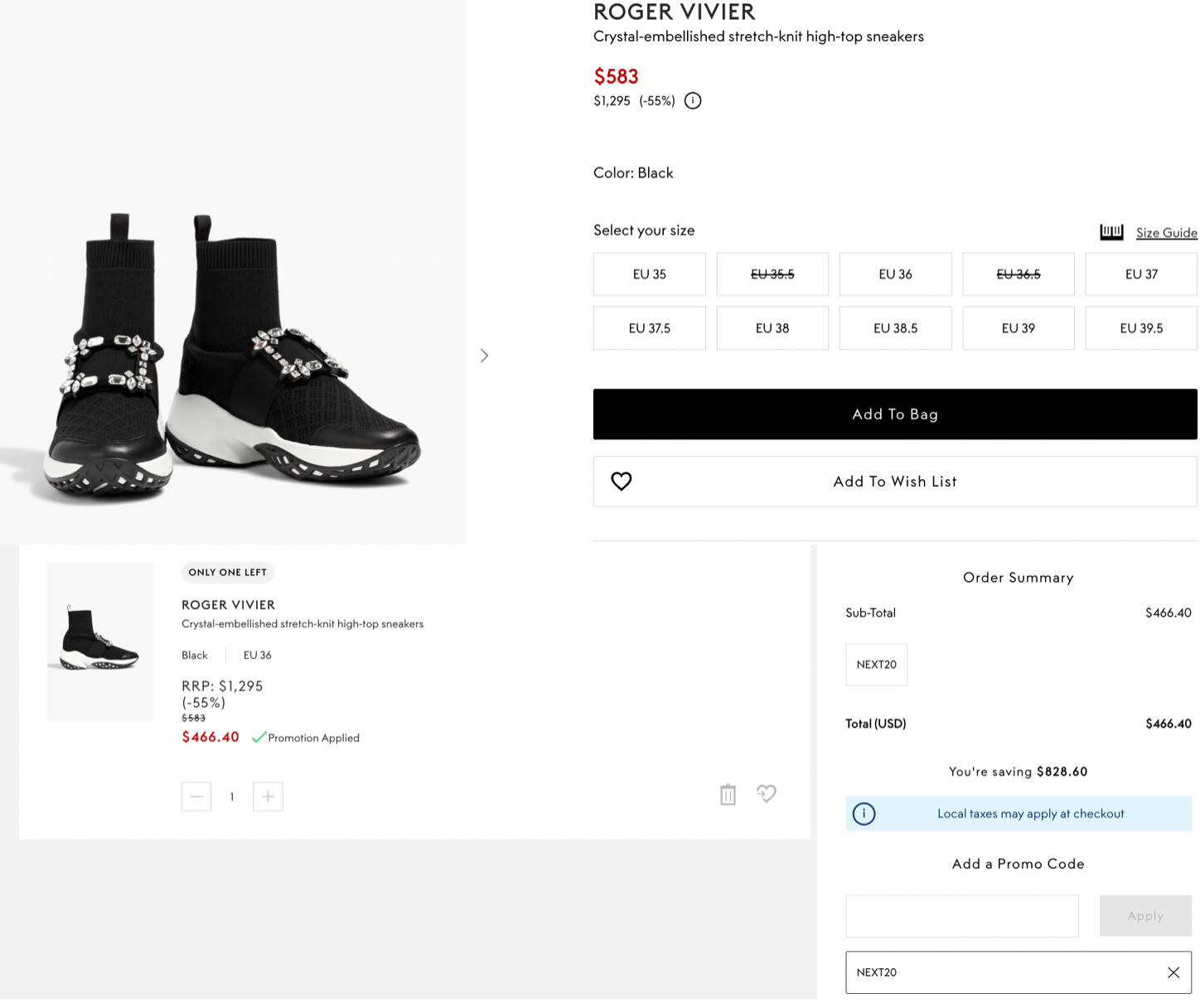This screenshot has width=1200, height=1008.
Task: Click the promo code input field
Action: click(x=961, y=916)
